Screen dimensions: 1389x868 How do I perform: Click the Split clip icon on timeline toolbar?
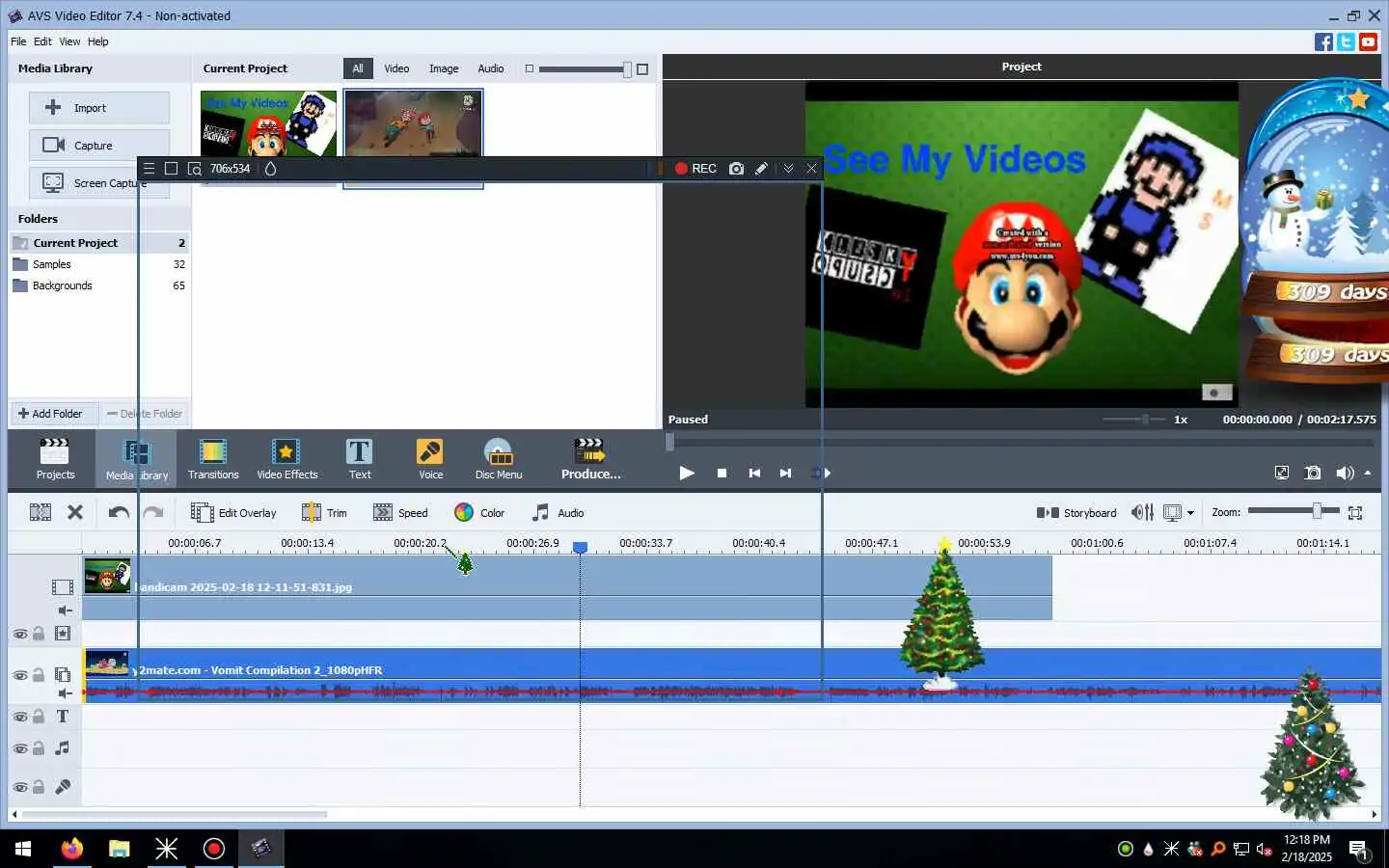tap(41, 512)
